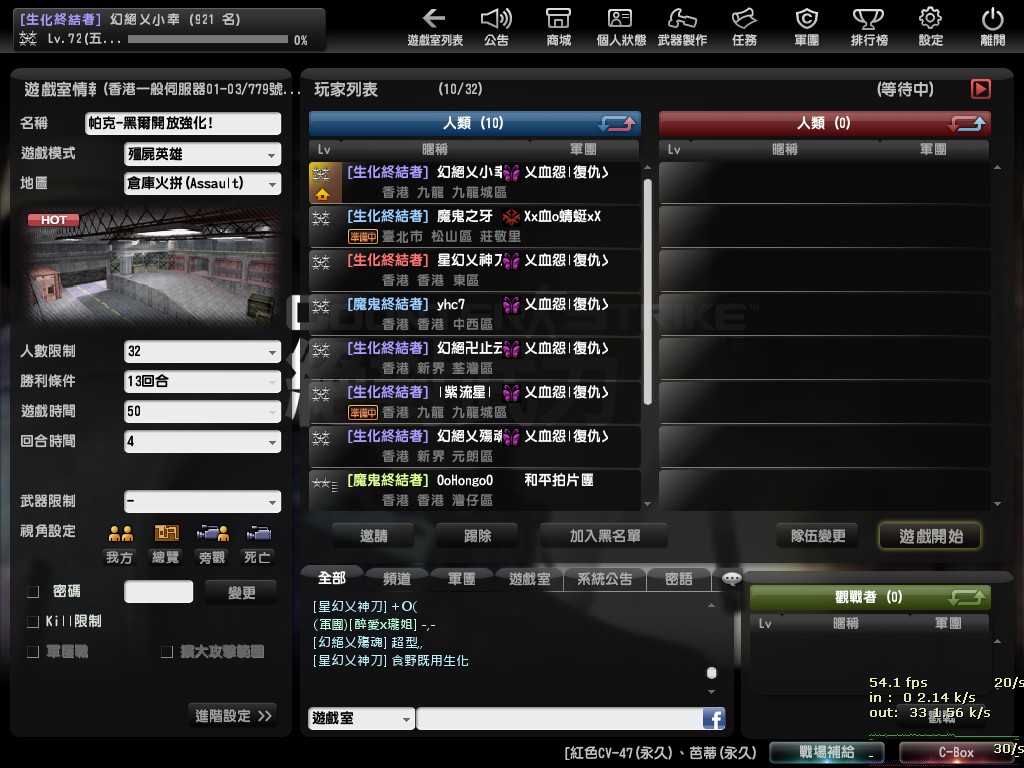This screenshot has width=1024, height=768.
Task: Open the 設定 settings gear icon
Action: [x=931, y=27]
